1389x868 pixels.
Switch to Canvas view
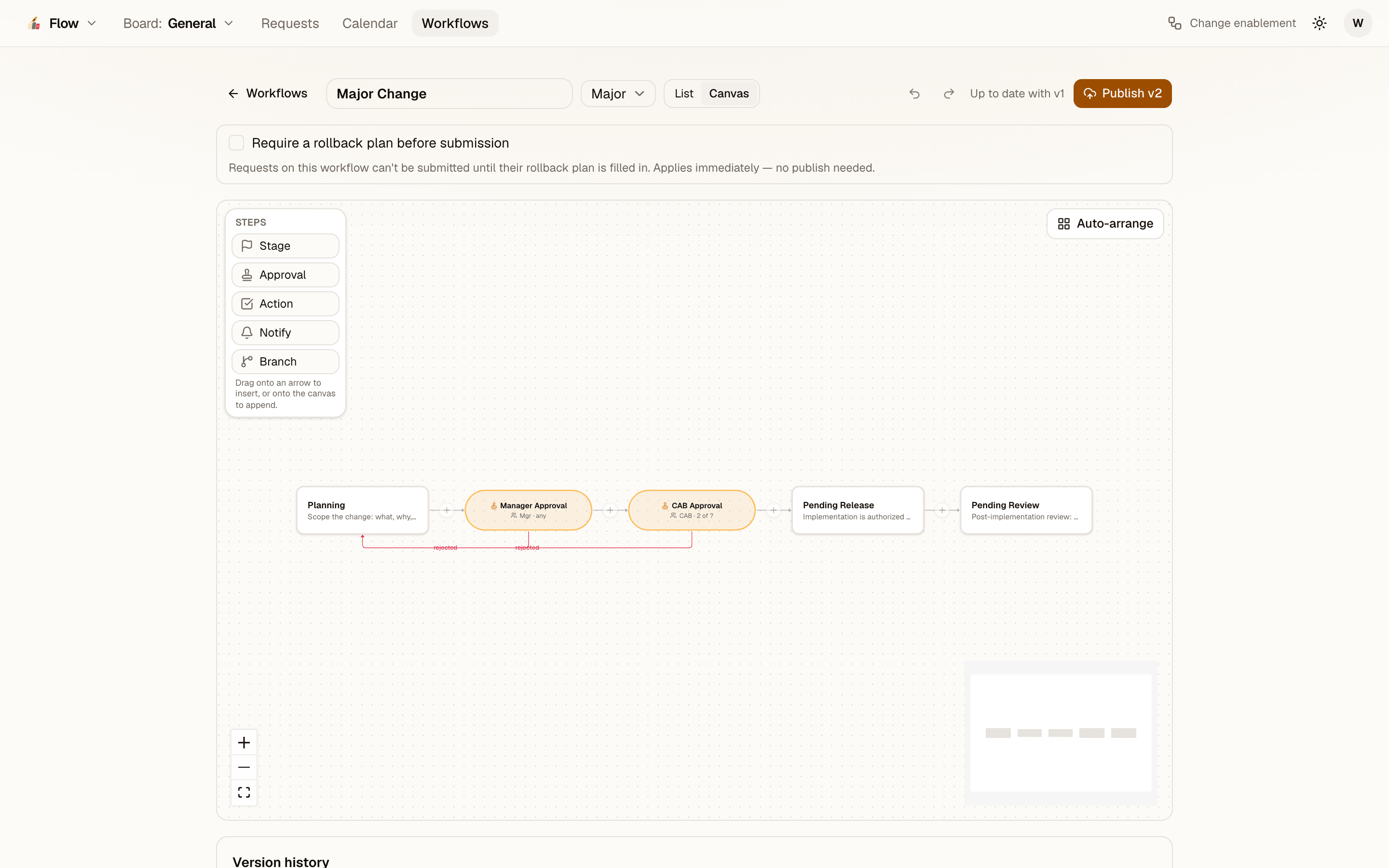tap(728, 94)
